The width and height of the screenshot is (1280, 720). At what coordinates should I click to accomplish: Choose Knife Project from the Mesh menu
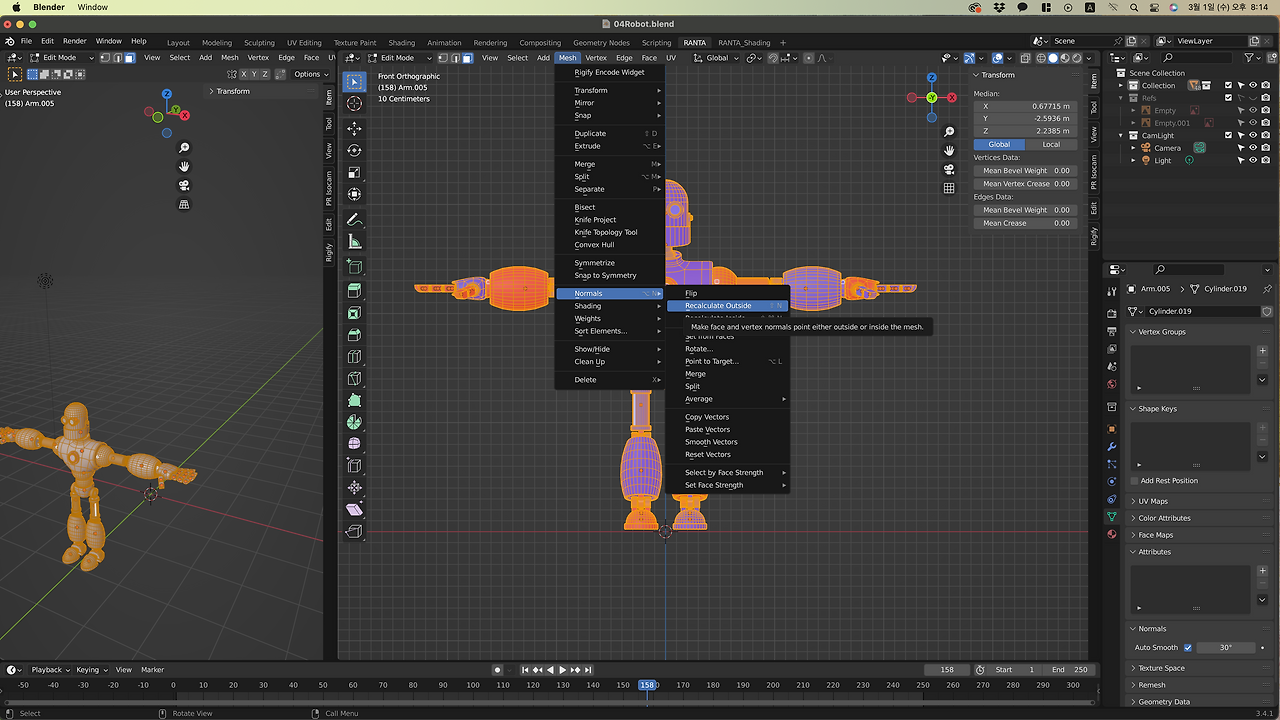595,220
